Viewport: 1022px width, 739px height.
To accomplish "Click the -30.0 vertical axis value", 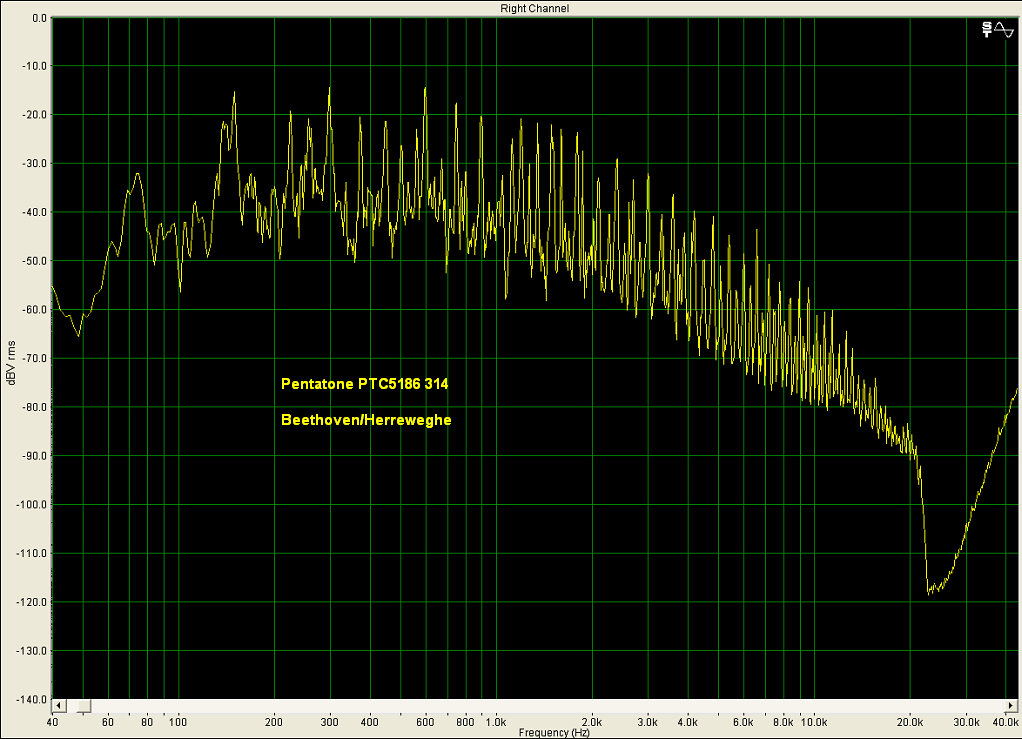I will 35,164.
